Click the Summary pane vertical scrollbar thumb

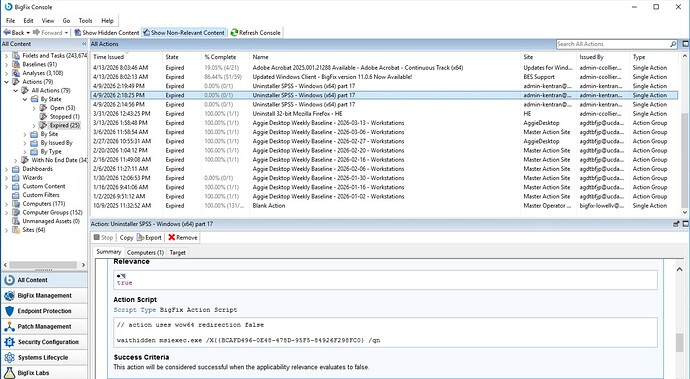pos(679,342)
